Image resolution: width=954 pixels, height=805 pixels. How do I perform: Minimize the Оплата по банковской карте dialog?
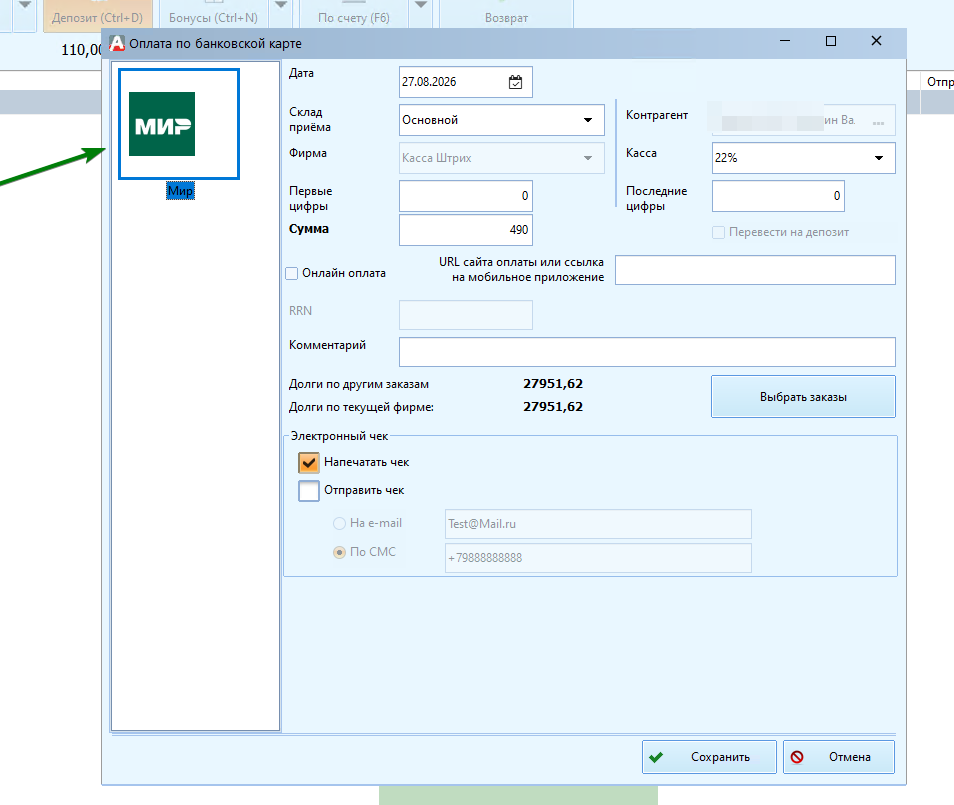785,41
